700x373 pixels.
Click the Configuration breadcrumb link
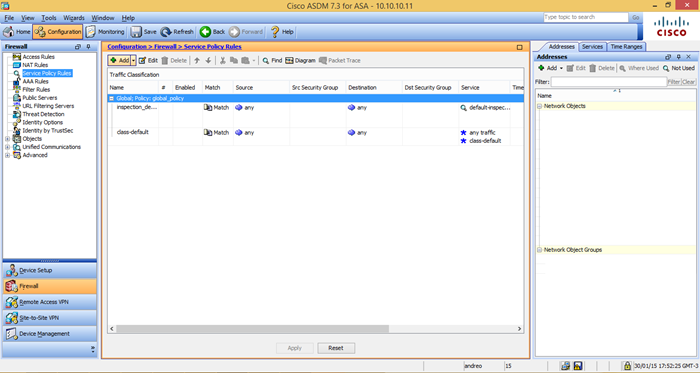[x=127, y=46]
